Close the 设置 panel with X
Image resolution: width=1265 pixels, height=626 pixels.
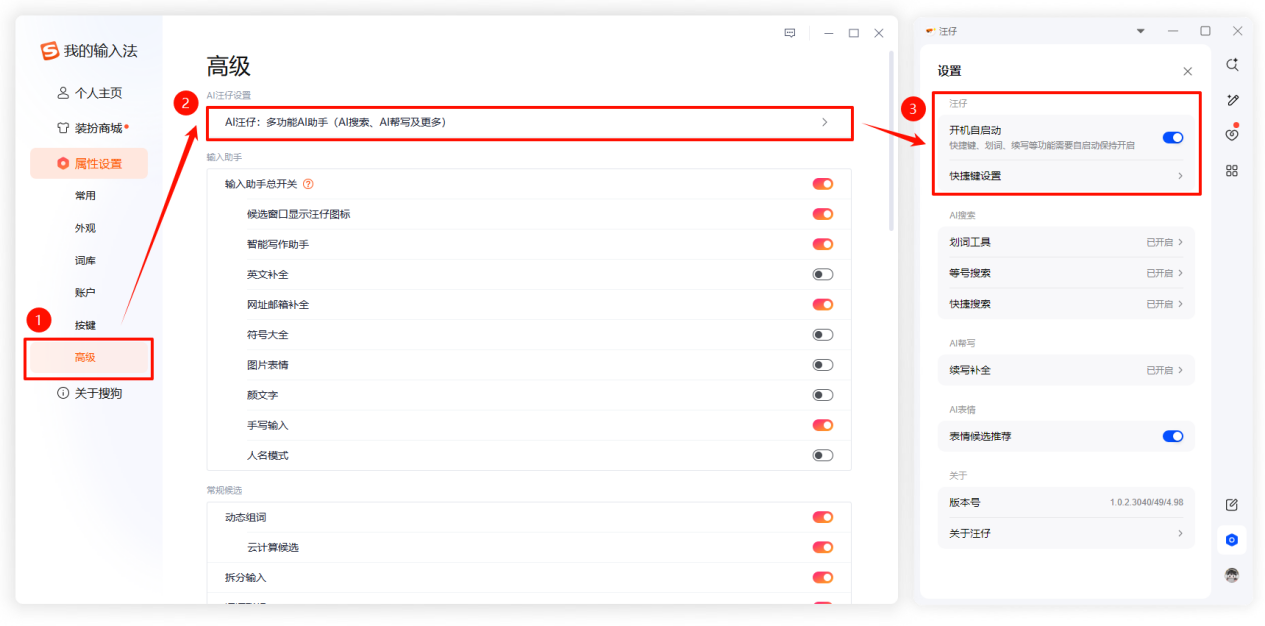(x=1187, y=72)
